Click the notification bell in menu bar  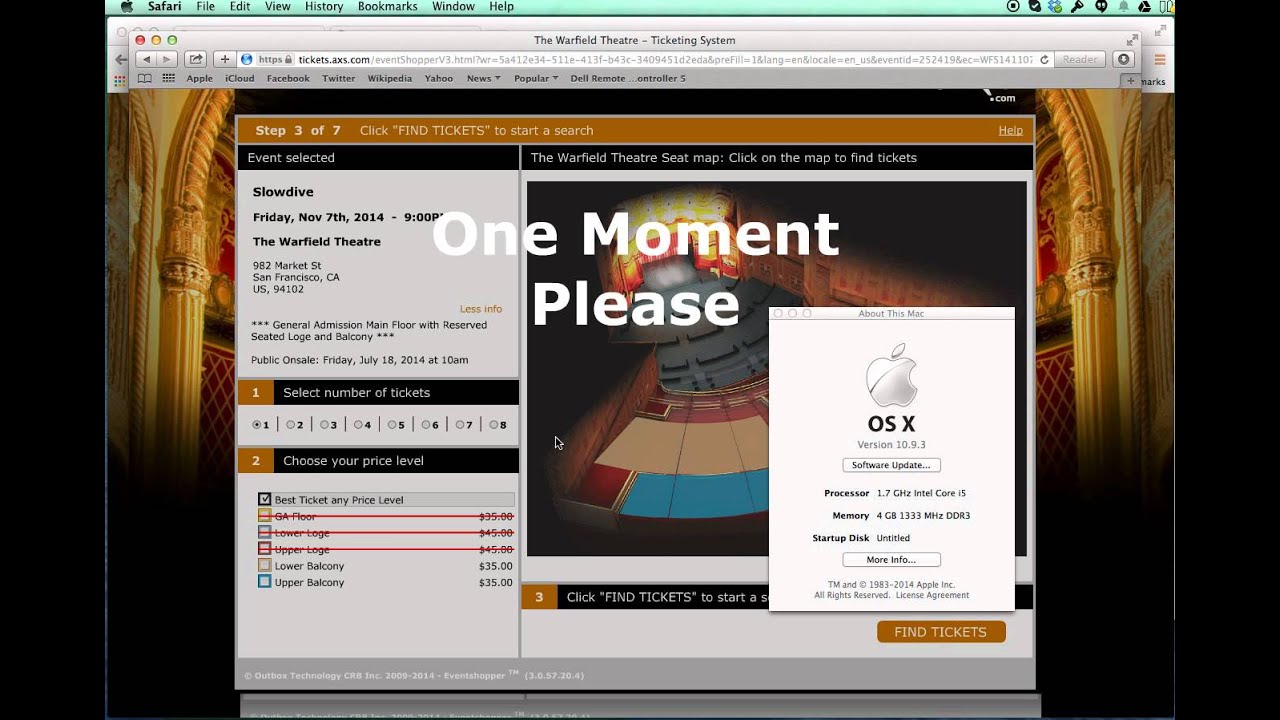[1122, 7]
